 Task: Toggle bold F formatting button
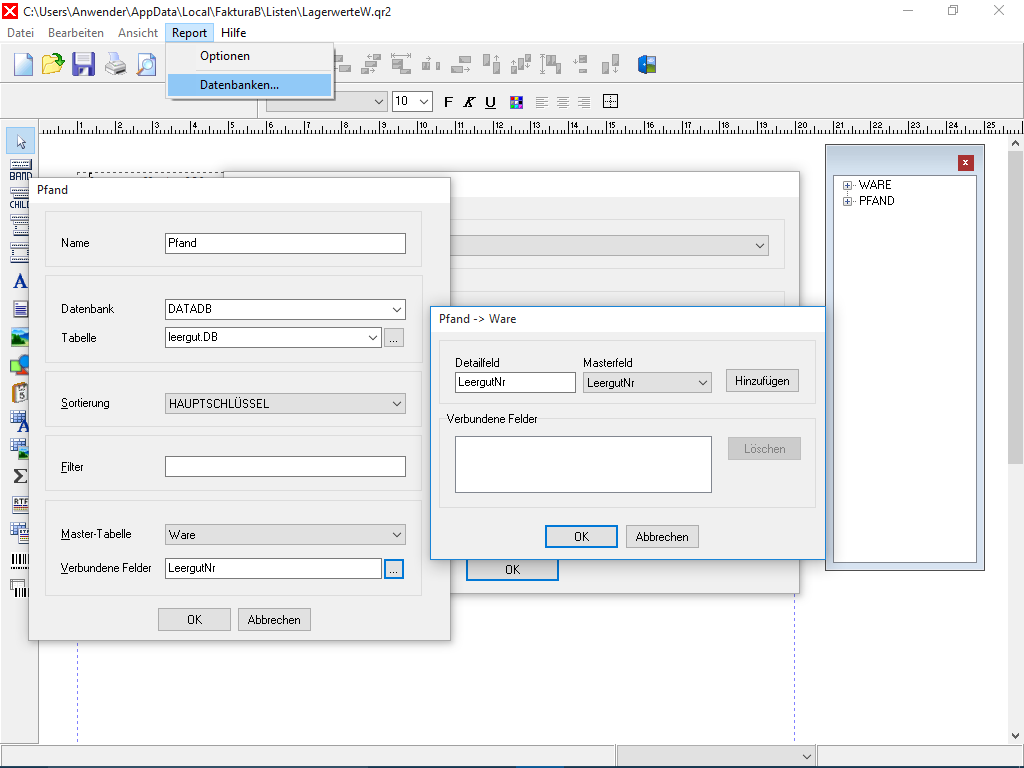coord(448,102)
